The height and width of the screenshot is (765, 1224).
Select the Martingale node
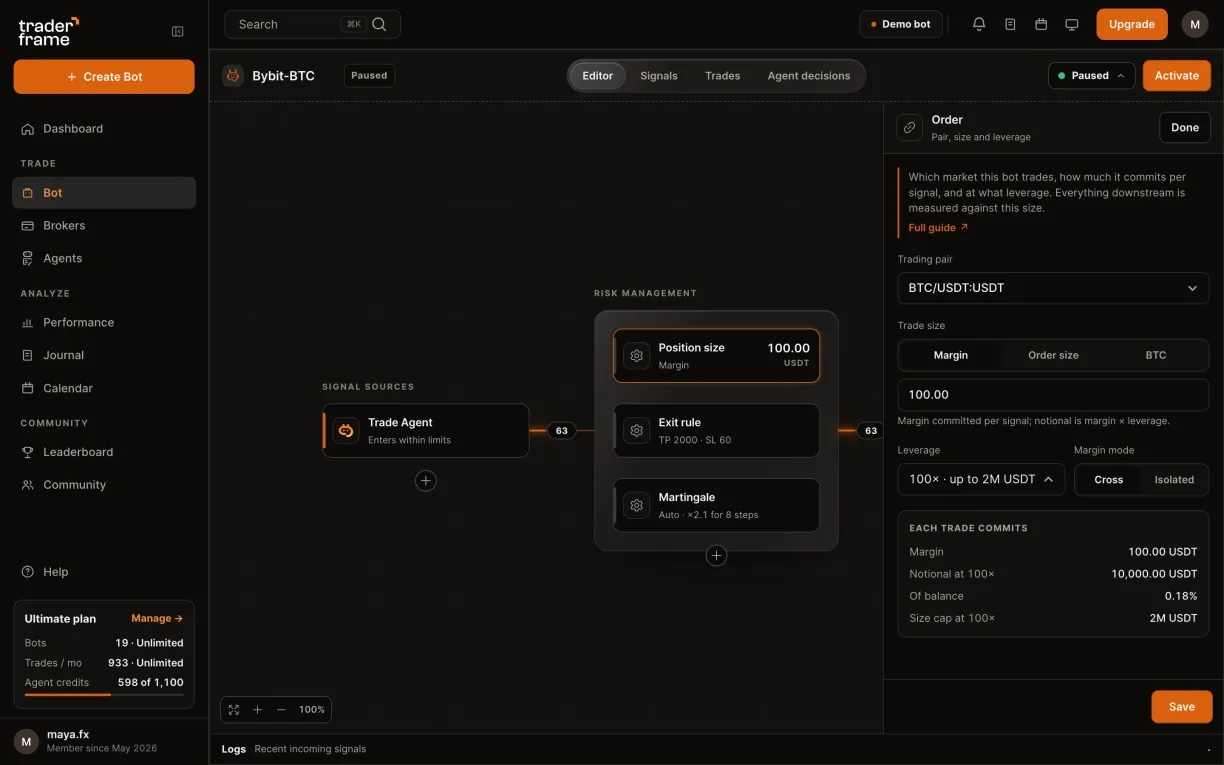click(x=716, y=505)
